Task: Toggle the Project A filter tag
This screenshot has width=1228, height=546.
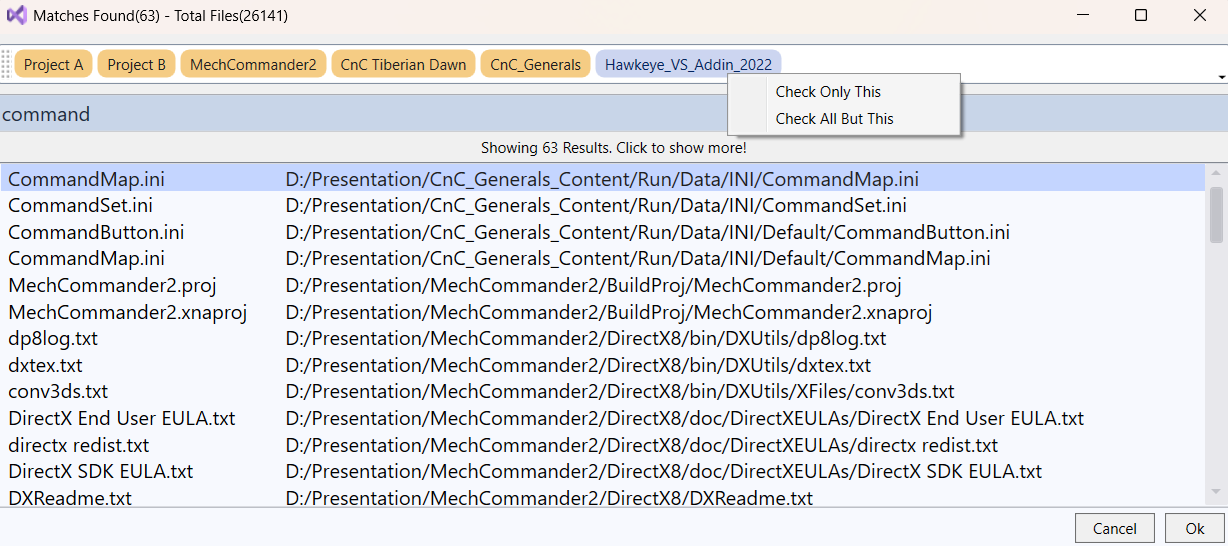Action: (53, 65)
